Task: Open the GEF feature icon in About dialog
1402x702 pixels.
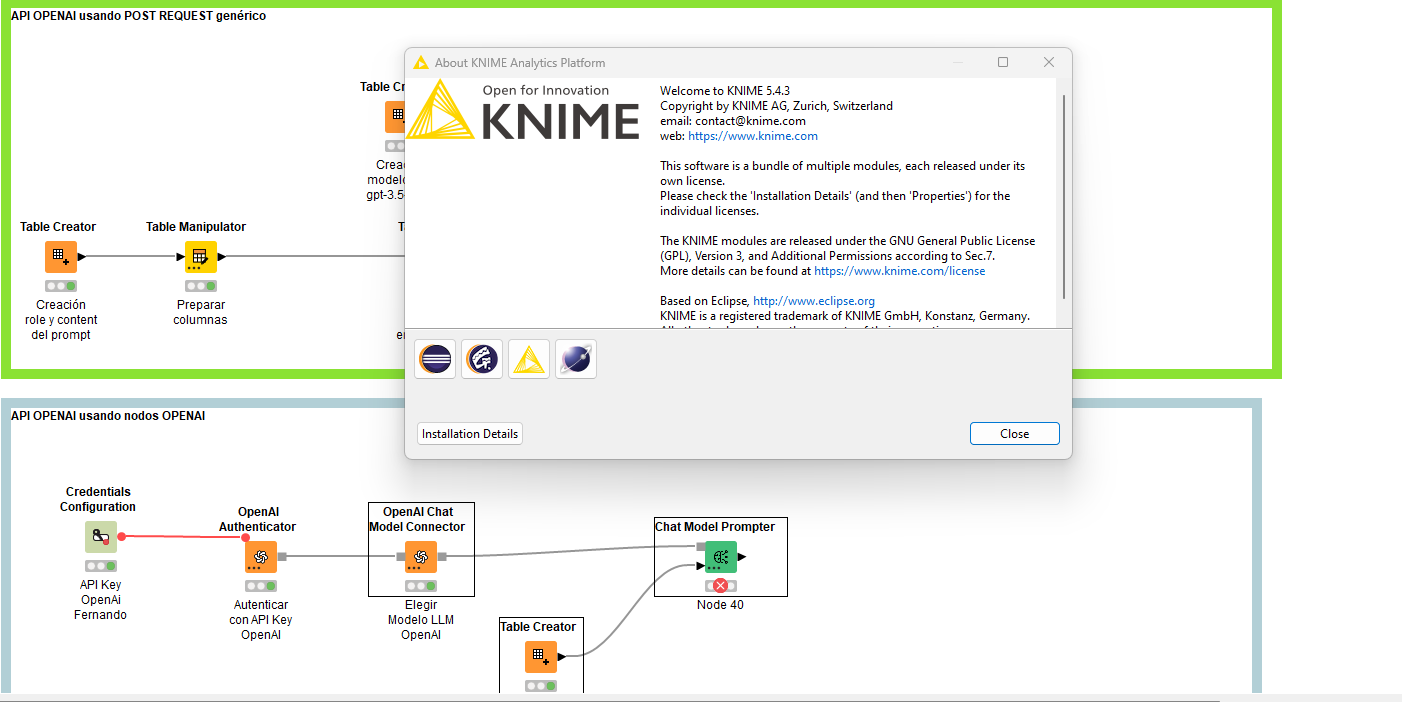Action: pos(482,359)
